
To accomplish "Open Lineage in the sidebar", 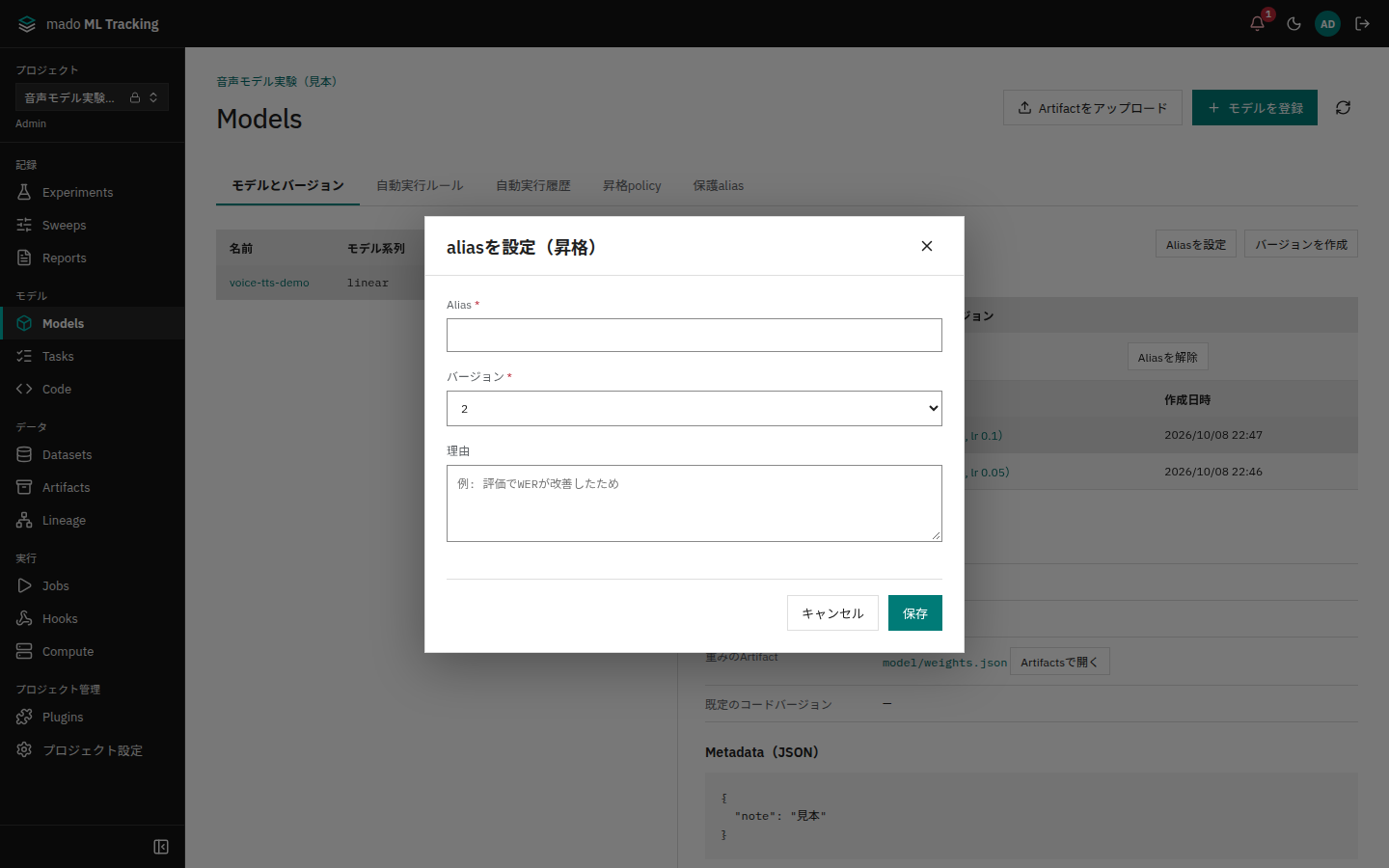I will pyautogui.click(x=93, y=520).
